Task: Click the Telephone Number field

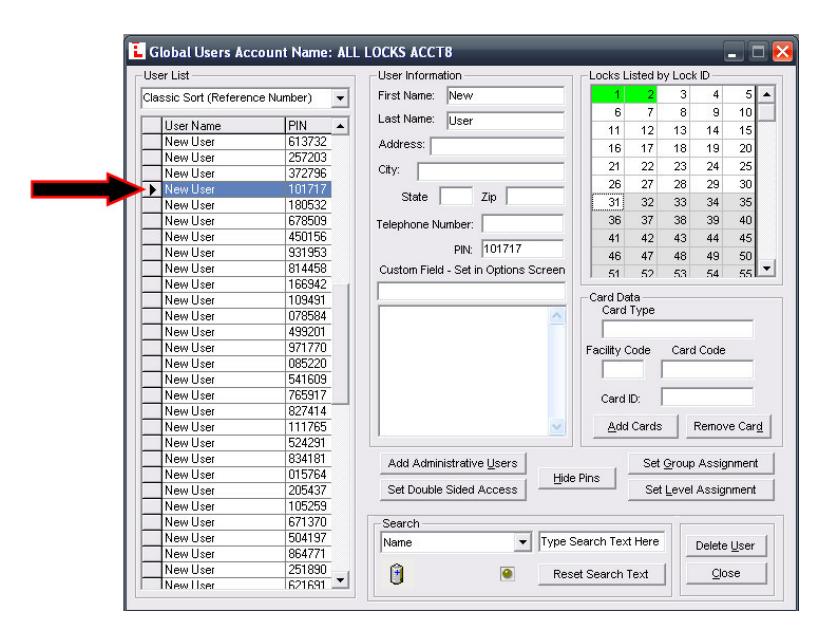Action: (x=523, y=224)
